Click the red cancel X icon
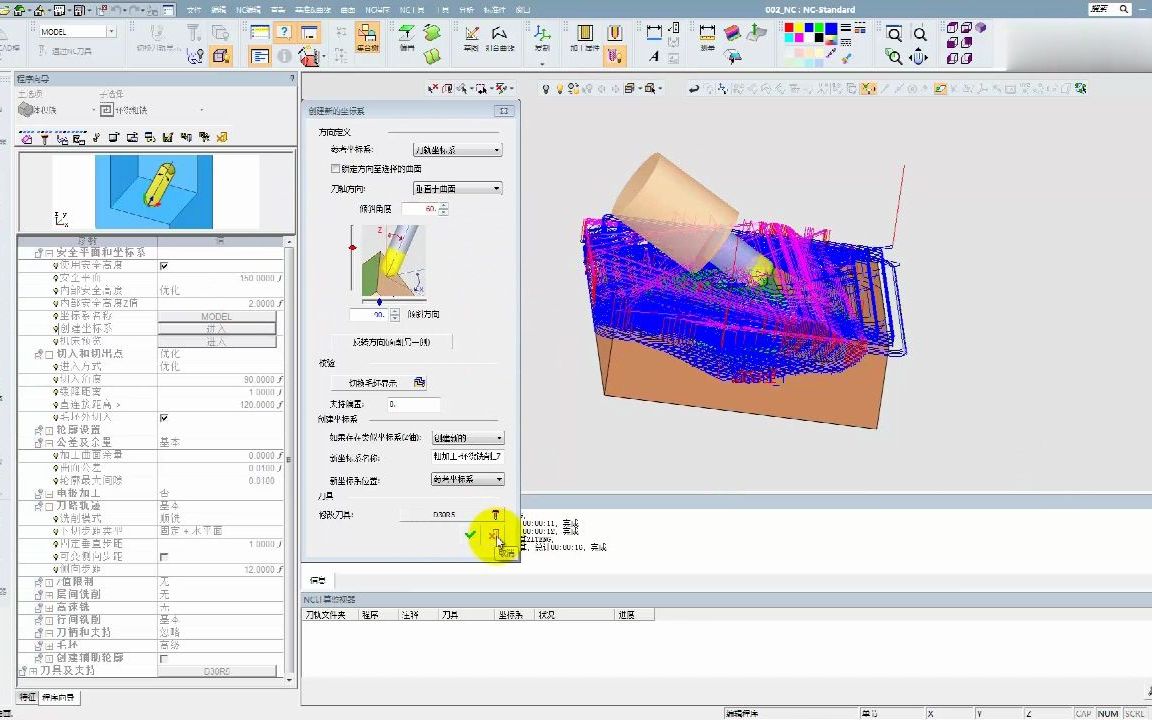1152x720 pixels. [x=493, y=536]
